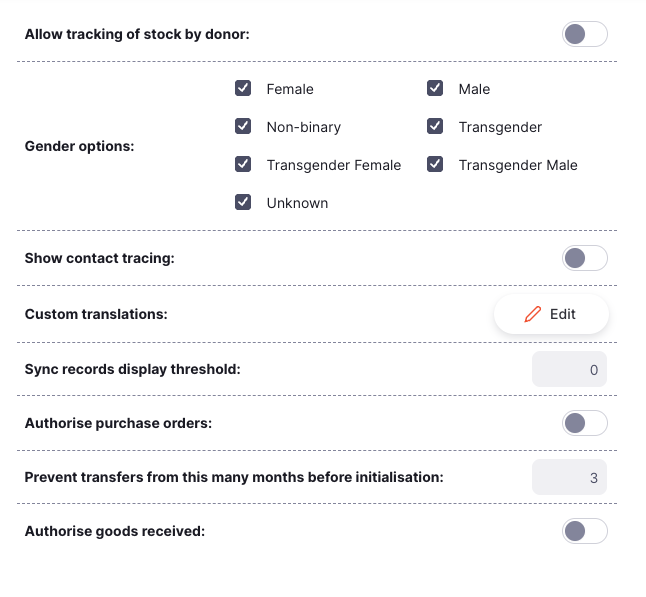Click the Female label text
Screen dimensions: 646x597
(x=290, y=89)
